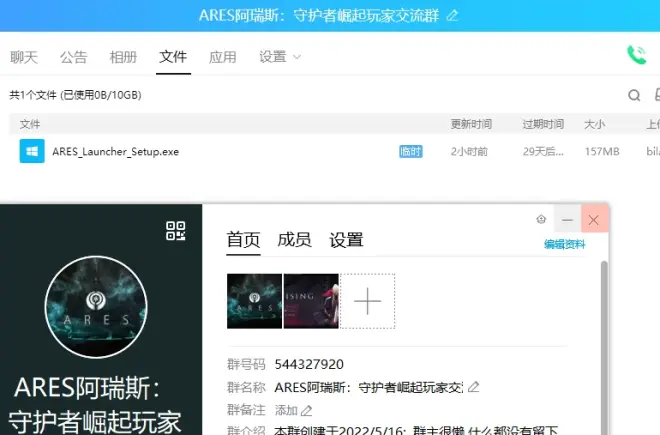Go to the 相册 tab
Screen dimensions: 660x435
123,57
